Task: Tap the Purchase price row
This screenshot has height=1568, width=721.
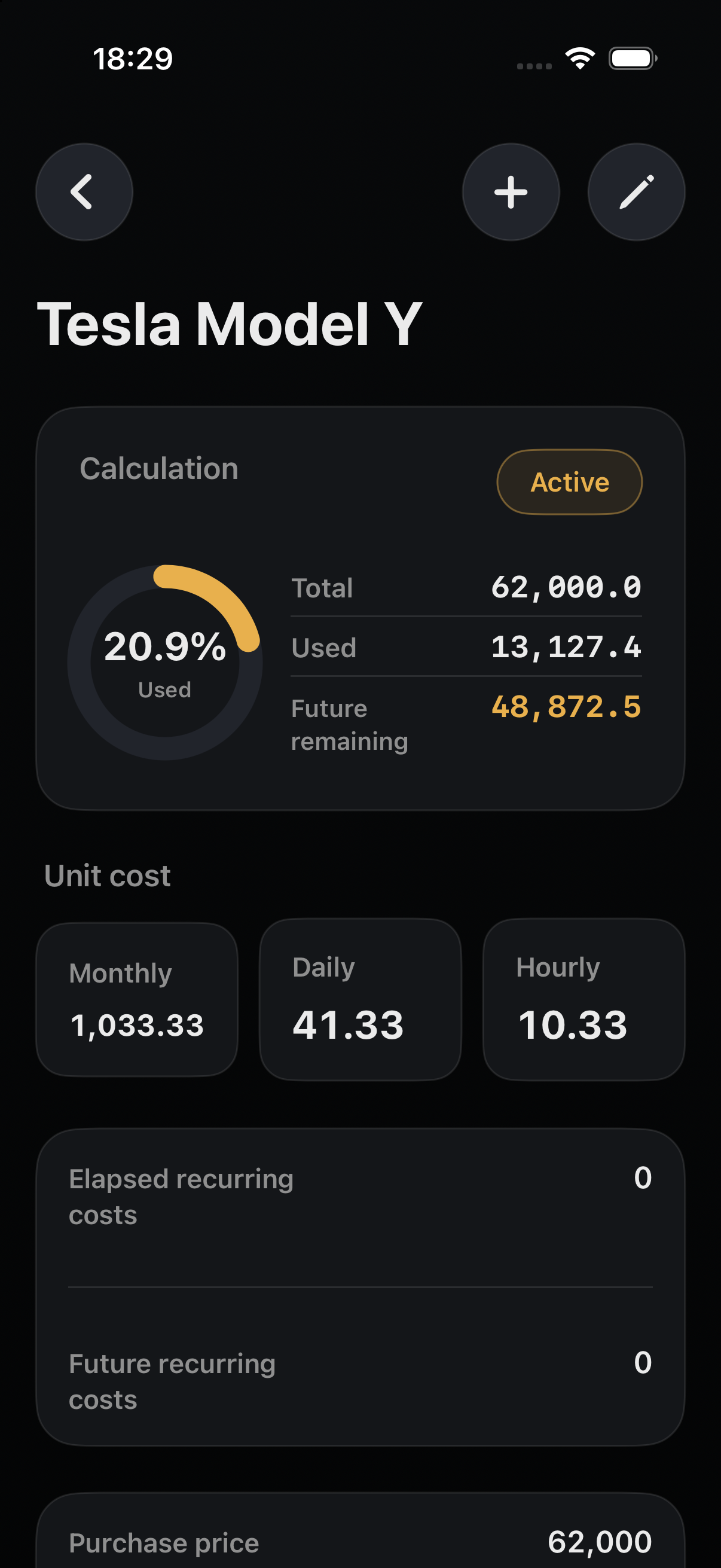Action: pos(360,1542)
